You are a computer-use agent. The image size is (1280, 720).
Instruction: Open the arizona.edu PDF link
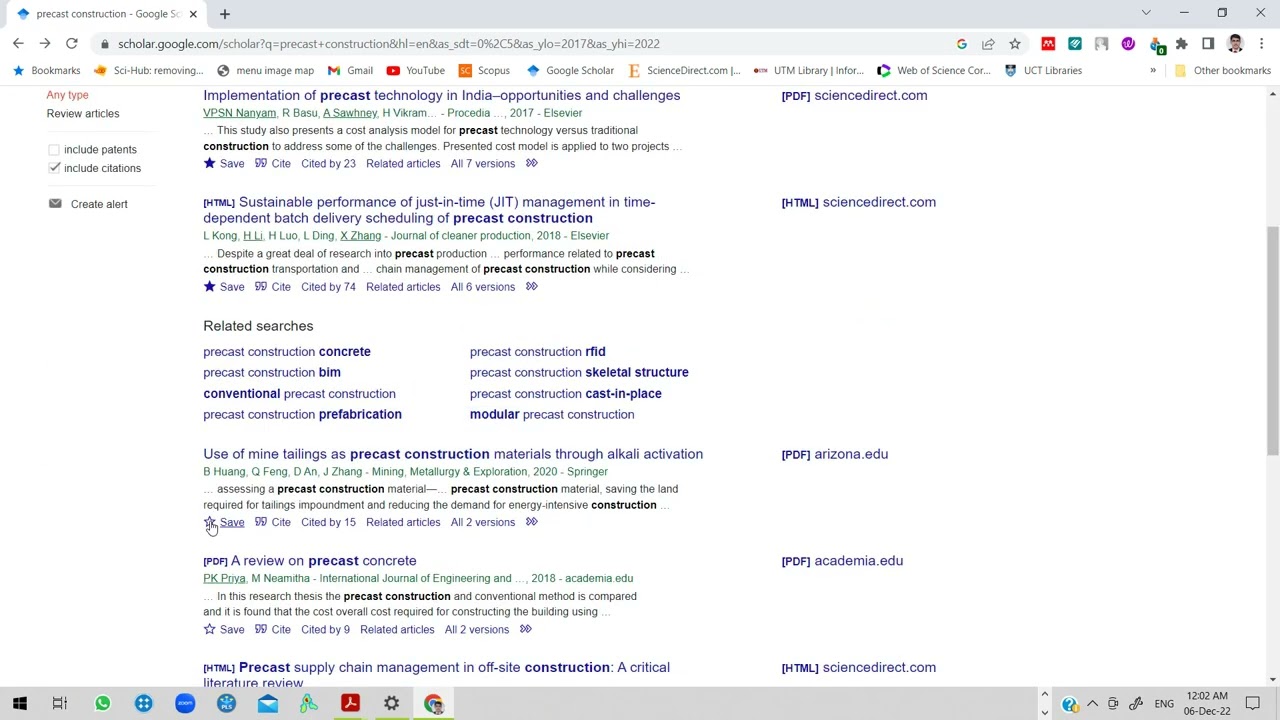(x=835, y=454)
